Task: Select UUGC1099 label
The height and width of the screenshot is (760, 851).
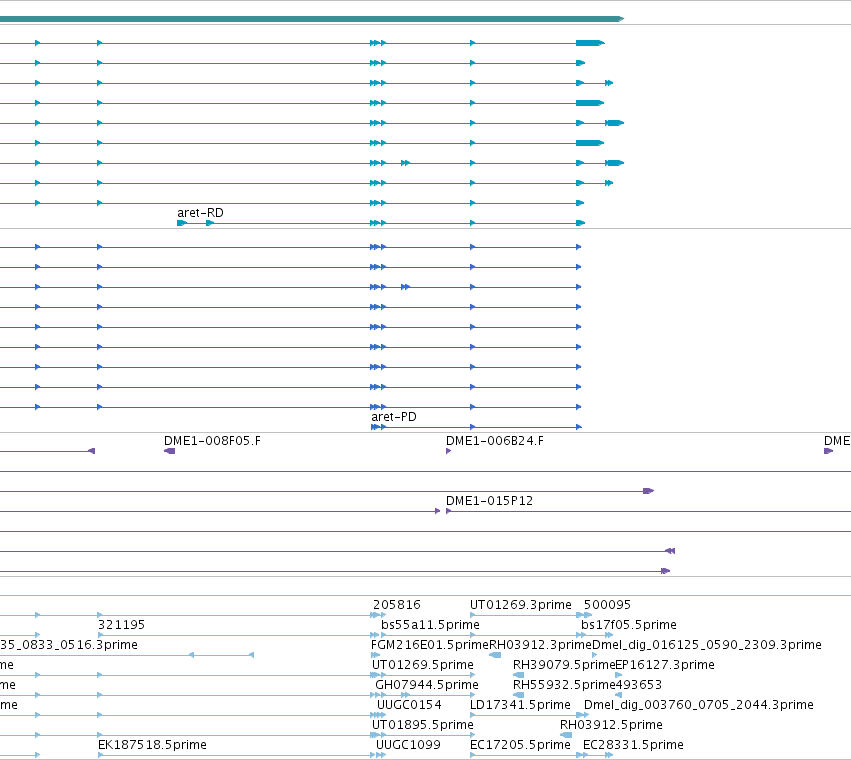Action: click(409, 745)
